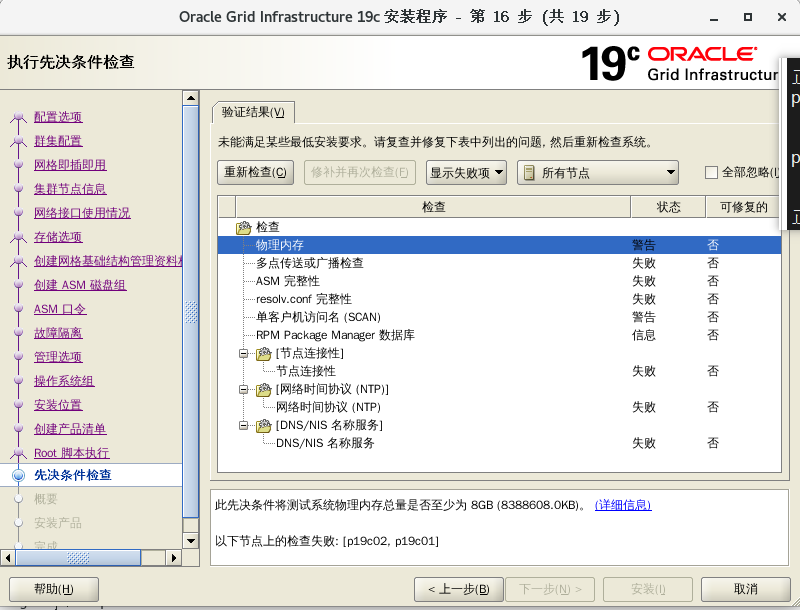Screen dimensions: 800x610
Task: Click the sidebar vertical scrollbar thumb
Action: pos(191,312)
